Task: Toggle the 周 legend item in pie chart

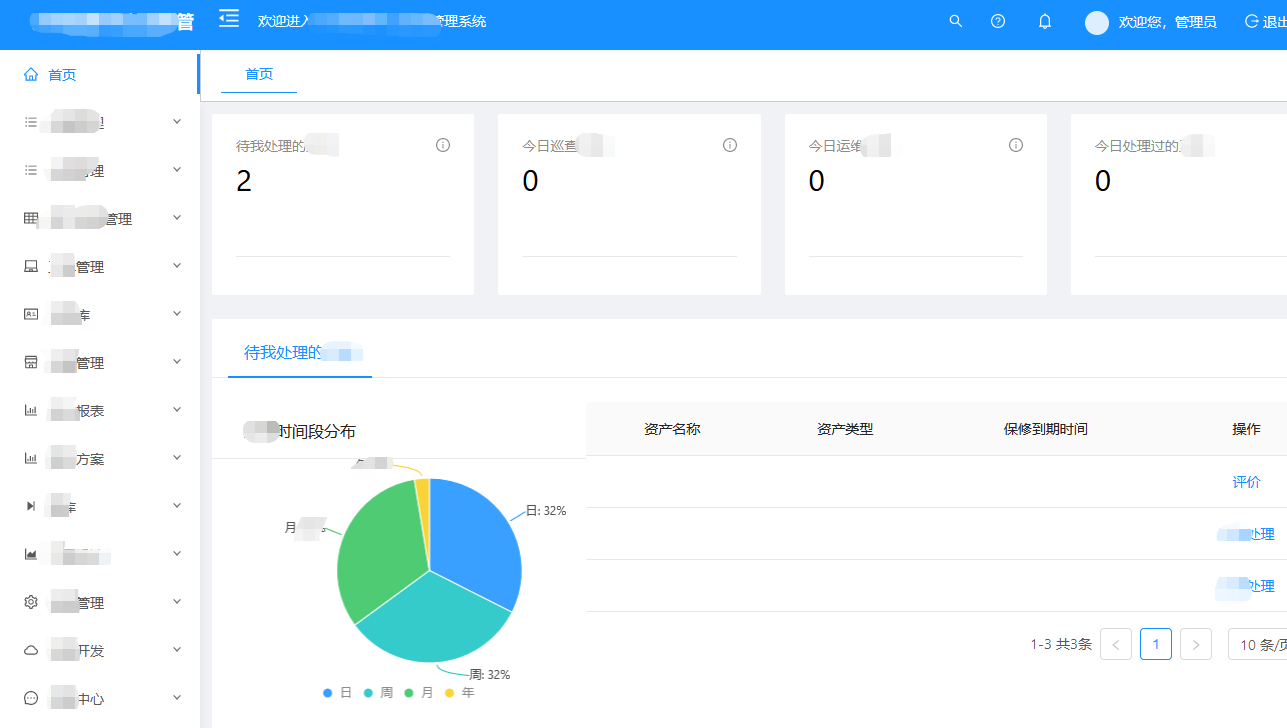Action: [378, 693]
